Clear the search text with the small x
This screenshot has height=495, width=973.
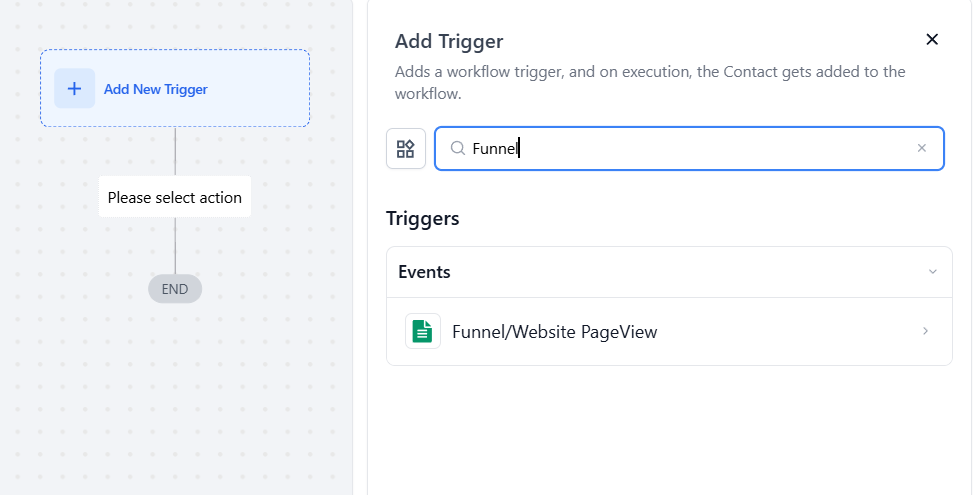922,148
